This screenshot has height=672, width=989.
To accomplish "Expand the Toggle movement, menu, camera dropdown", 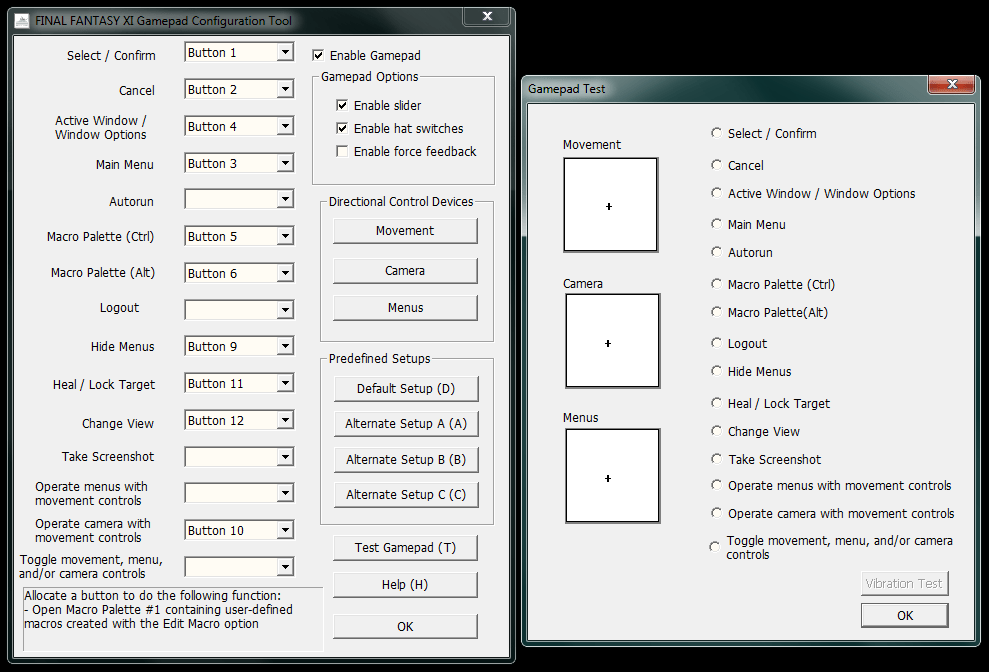I will pos(285,567).
